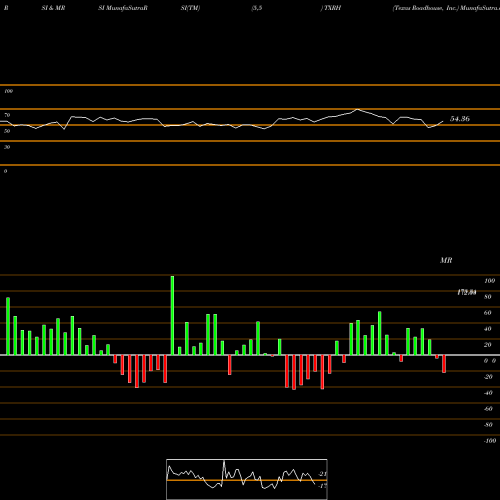The image size is (500, 500).
Task: Click the 20 label on the MR axis
Action: pyautogui.click(x=488, y=345)
